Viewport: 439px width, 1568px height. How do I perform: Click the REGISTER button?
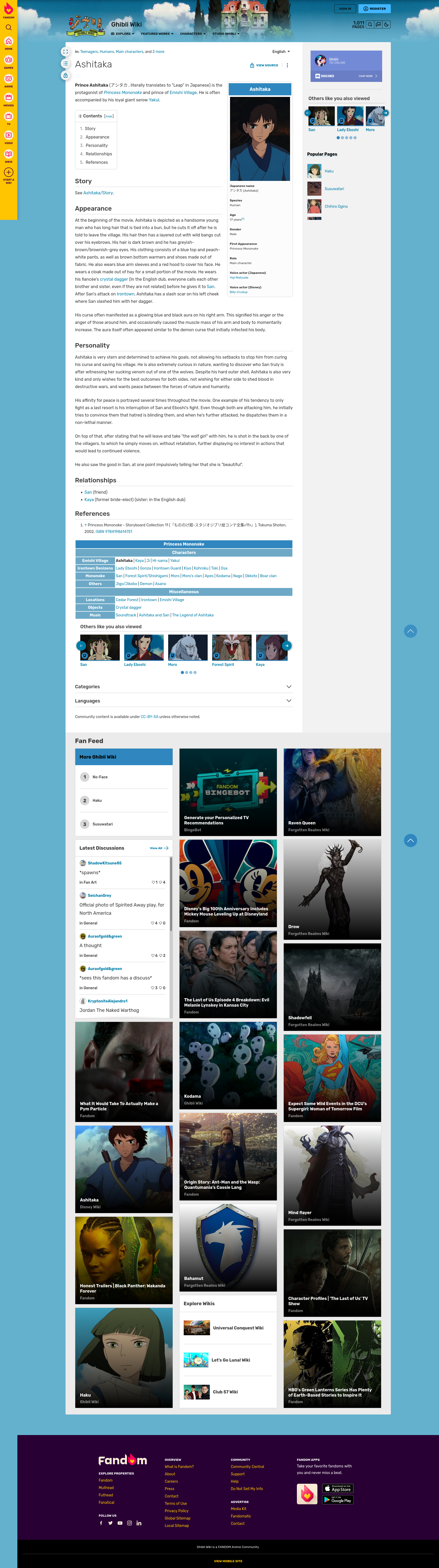(375, 8)
